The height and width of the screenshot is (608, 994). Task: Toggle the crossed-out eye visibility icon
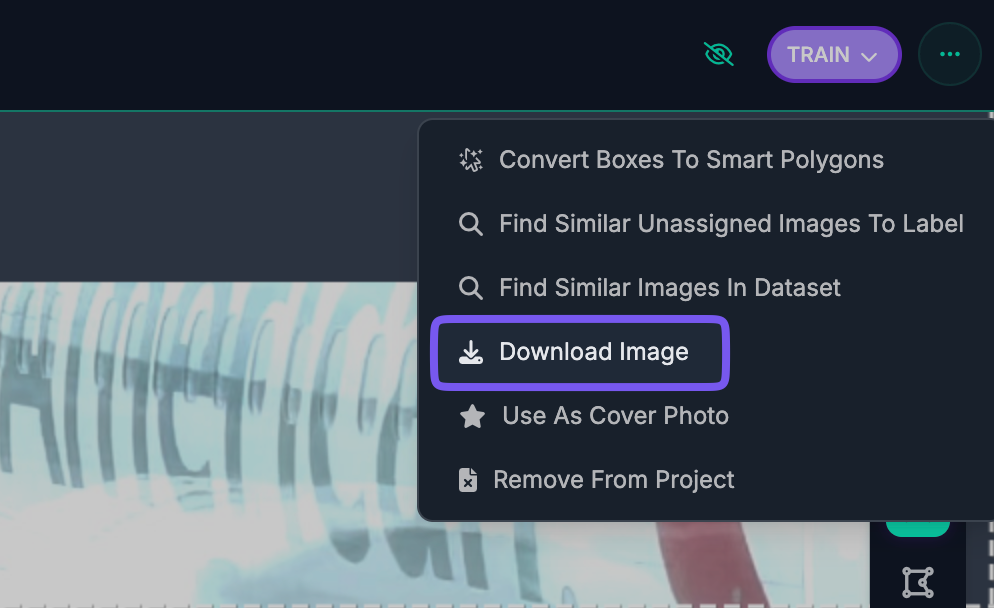pos(718,54)
